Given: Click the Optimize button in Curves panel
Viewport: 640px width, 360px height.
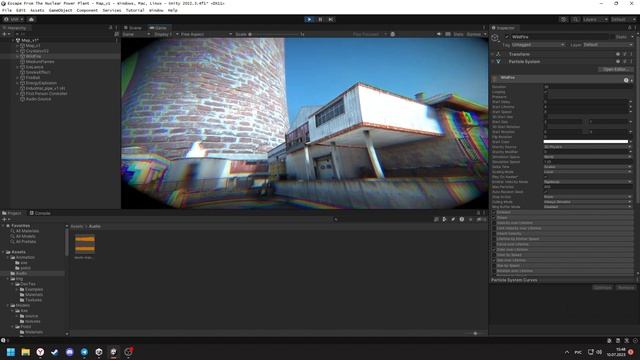Looking at the screenshot, I should click(x=602, y=287).
